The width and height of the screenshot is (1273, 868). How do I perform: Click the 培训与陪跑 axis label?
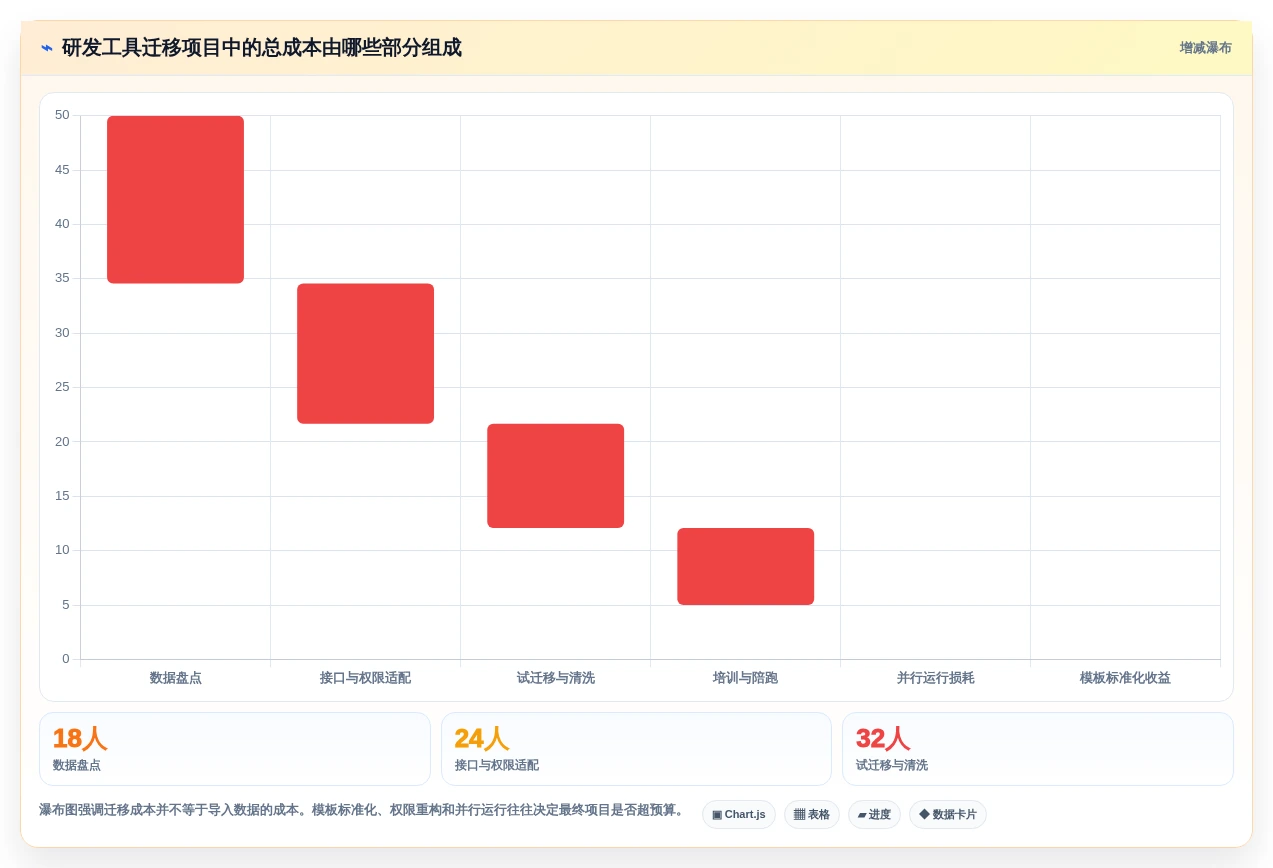tap(745, 678)
